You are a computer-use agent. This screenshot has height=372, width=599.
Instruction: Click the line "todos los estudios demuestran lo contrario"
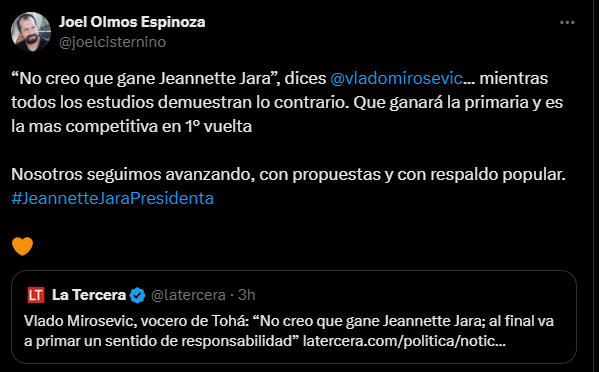tap(180, 102)
